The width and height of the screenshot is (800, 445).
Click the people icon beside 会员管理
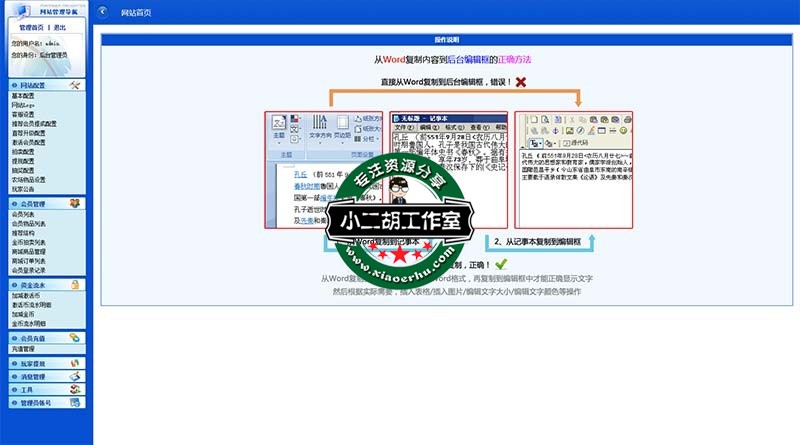[x=75, y=203]
